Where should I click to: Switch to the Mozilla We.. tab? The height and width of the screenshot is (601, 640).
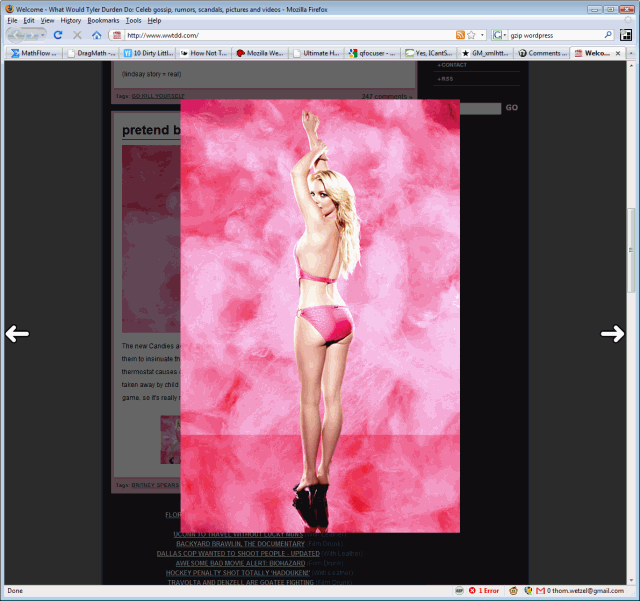coord(260,53)
